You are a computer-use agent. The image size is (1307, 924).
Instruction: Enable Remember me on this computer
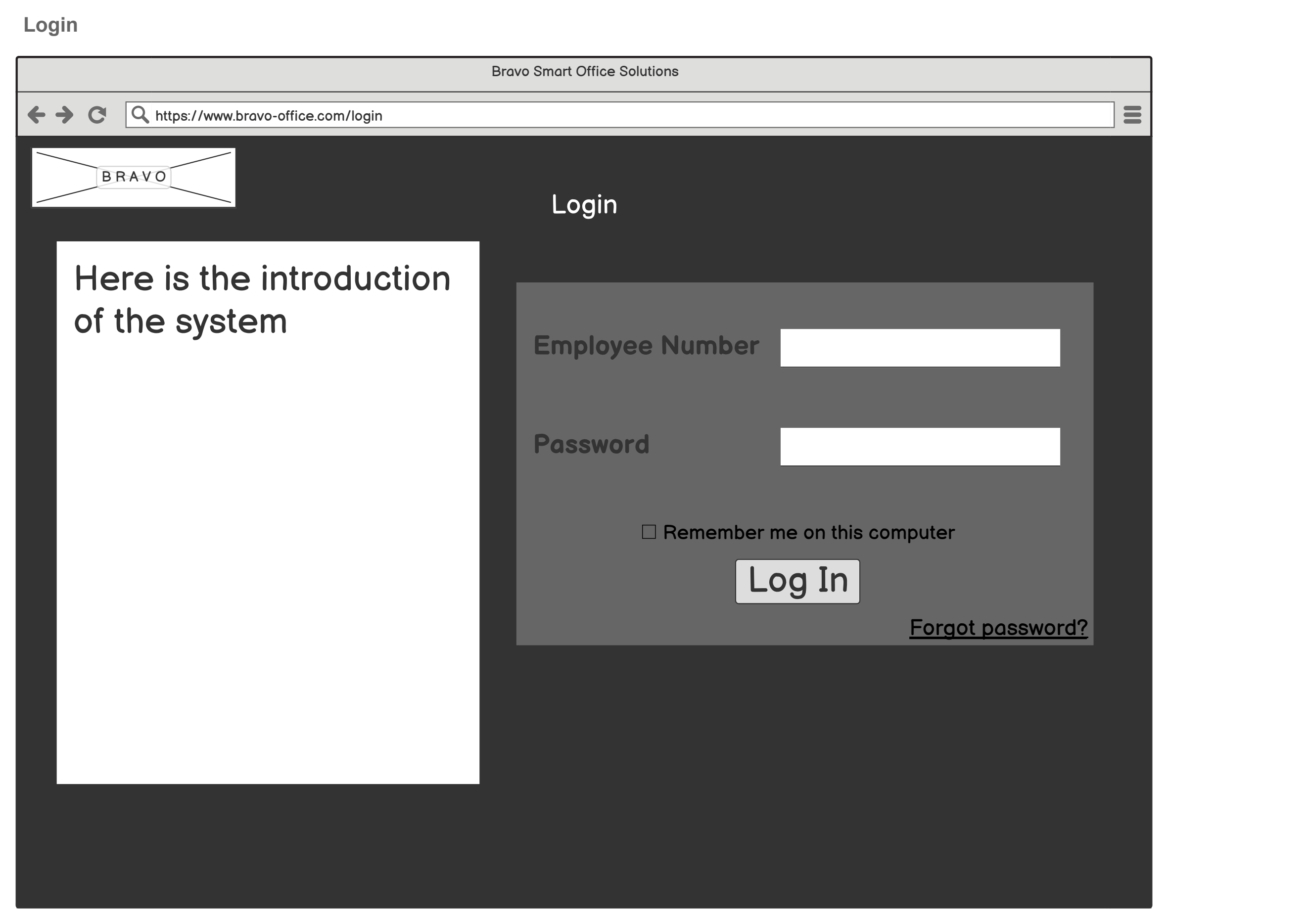coord(649,531)
